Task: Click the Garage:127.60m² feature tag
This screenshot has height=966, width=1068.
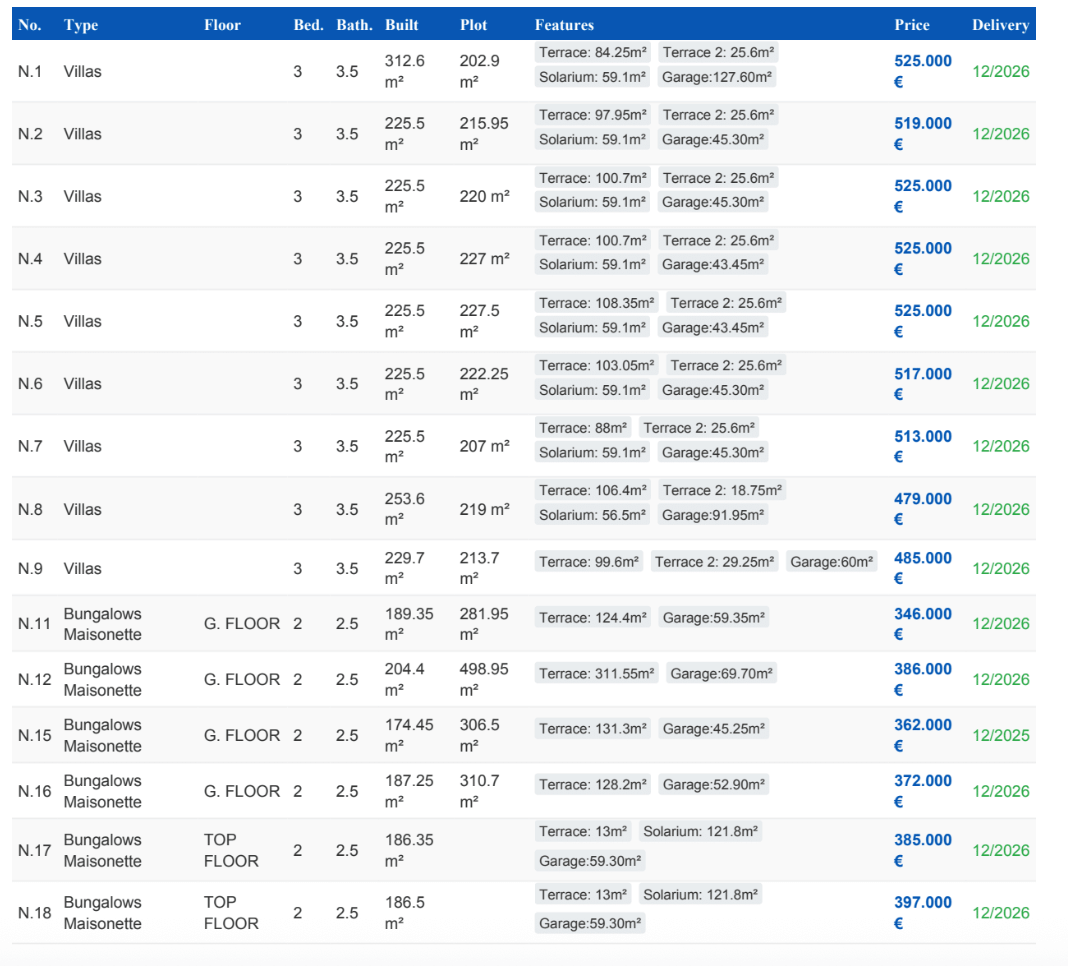Action: 717,77
